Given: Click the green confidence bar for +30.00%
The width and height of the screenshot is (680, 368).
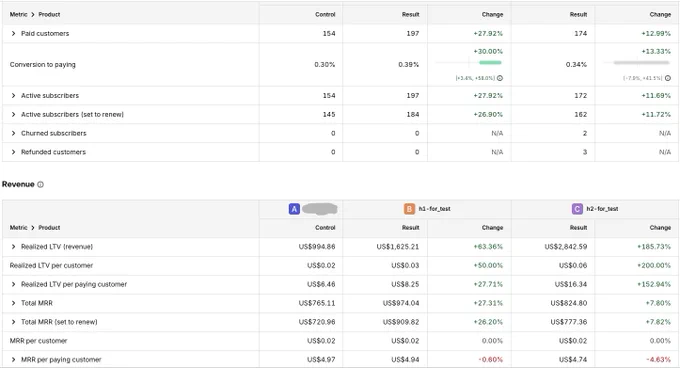Looking at the screenshot, I should click(x=490, y=63).
